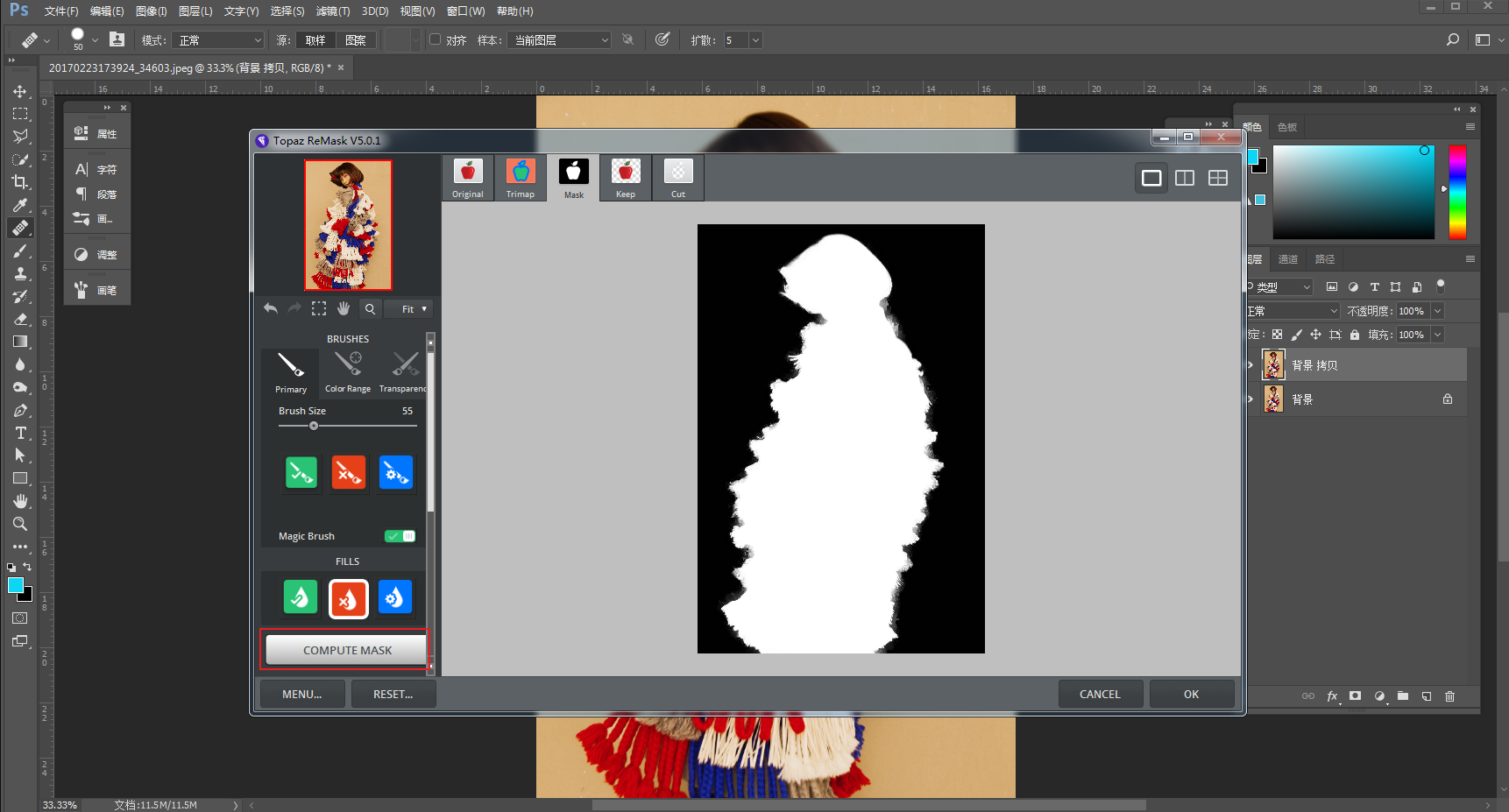Choose the green Keep fill bucket
Image resolution: width=1509 pixels, height=812 pixels.
[301, 598]
